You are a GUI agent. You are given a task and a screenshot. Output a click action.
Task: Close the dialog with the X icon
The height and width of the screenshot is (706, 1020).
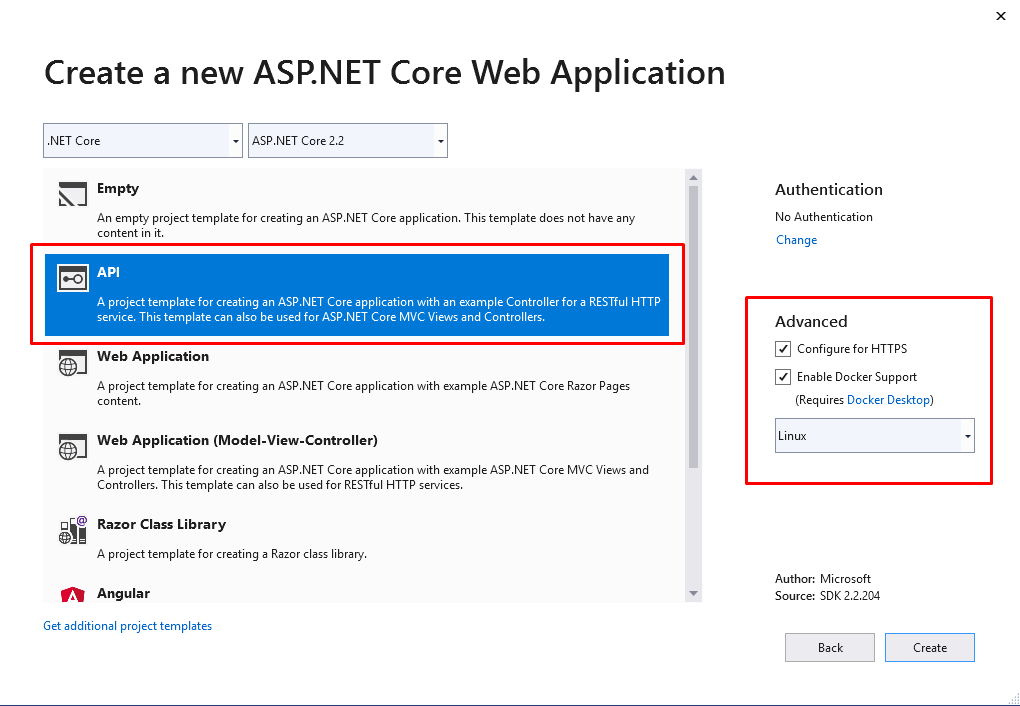pos(1001,16)
